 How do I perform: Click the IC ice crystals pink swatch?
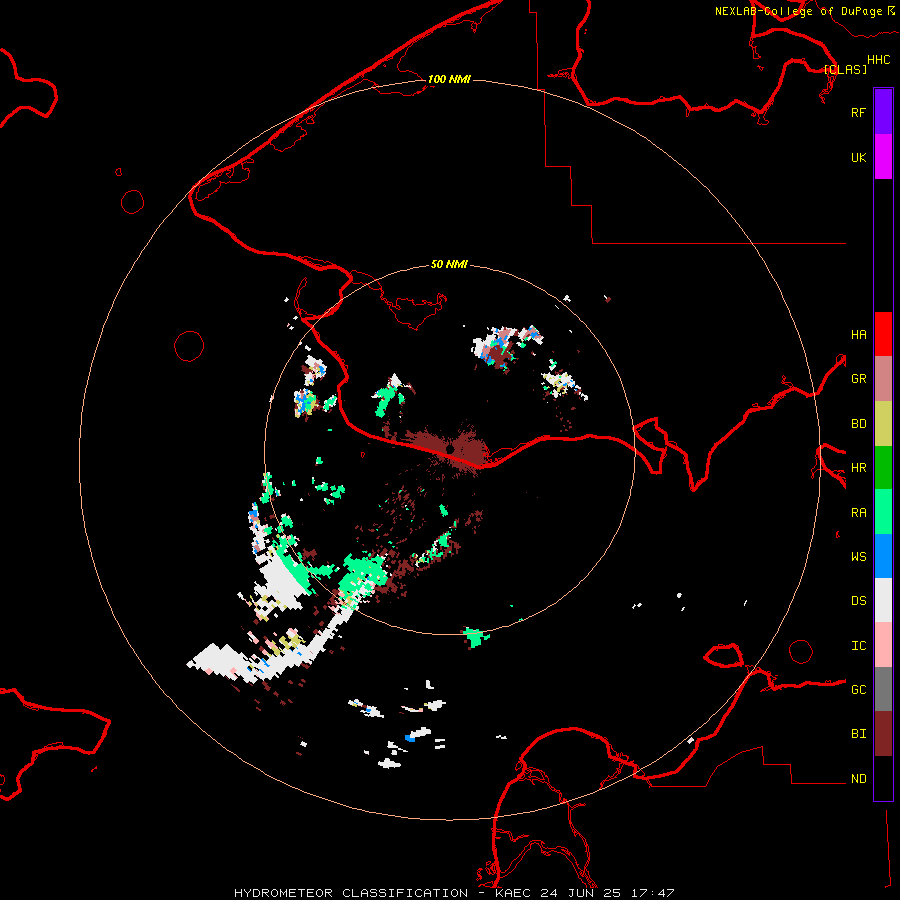(883, 645)
